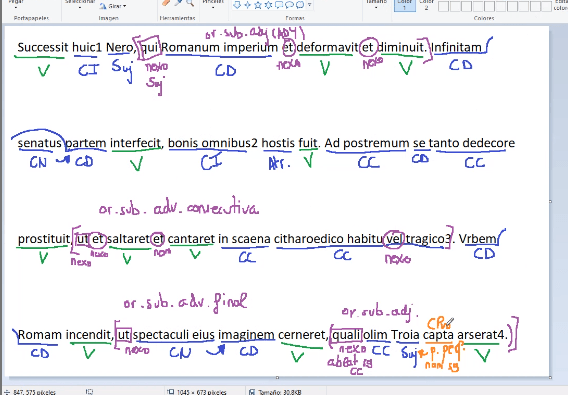Image resolution: width=568 pixels, height=395 pixels.
Task: Choose the rounded rectangular callout shape
Action: pos(279,5)
